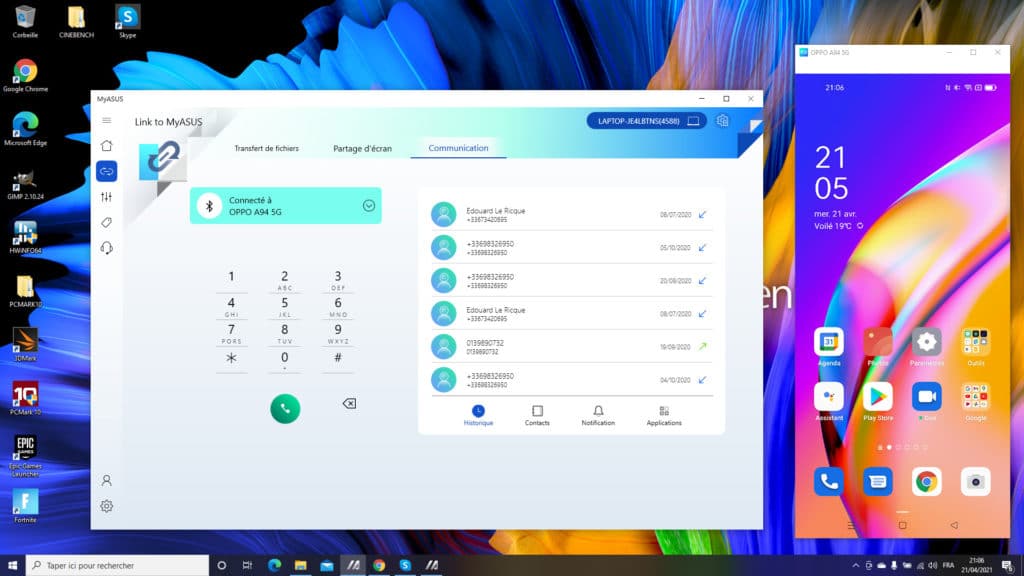Switch to Transfert de fichiers tab

tap(266, 148)
